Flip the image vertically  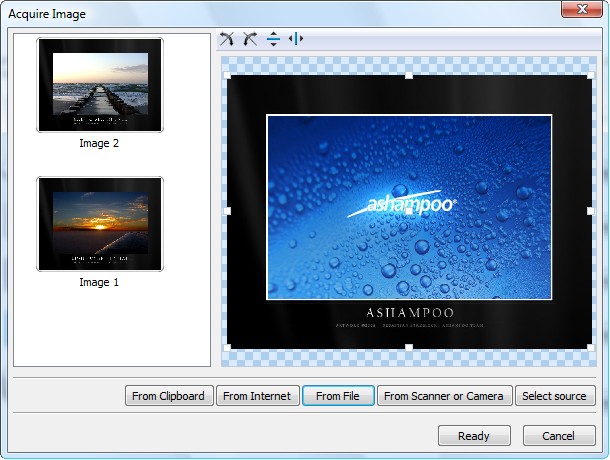coord(273,39)
